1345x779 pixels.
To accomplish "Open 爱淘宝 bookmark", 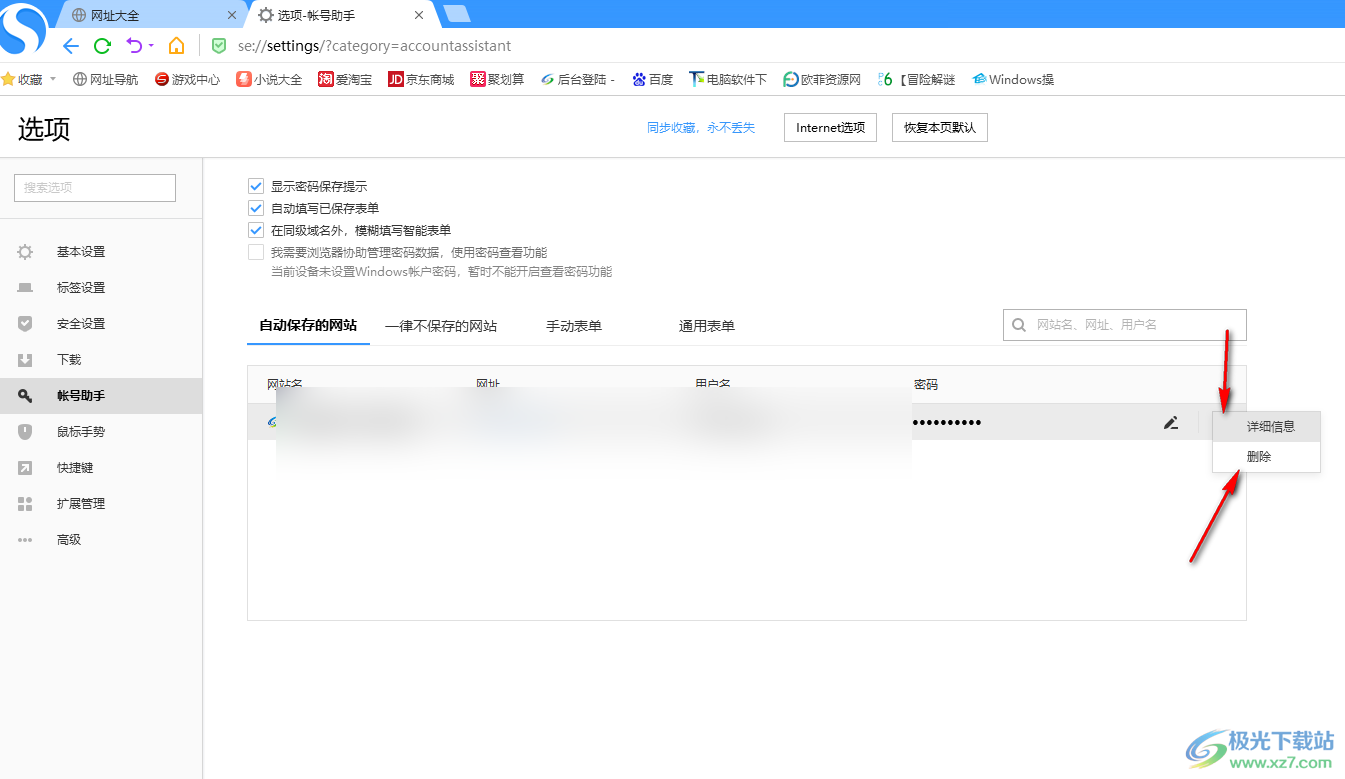I will [345, 79].
